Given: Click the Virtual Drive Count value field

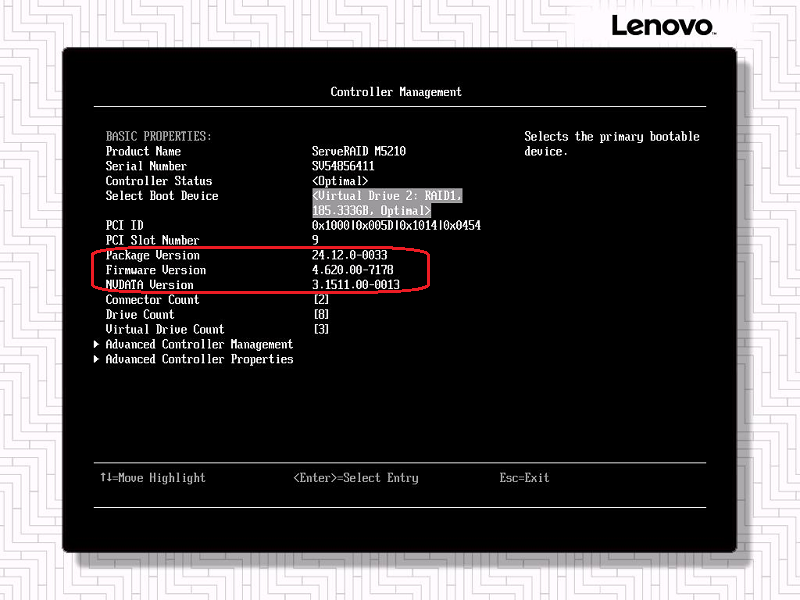Looking at the screenshot, I should click(x=321, y=329).
